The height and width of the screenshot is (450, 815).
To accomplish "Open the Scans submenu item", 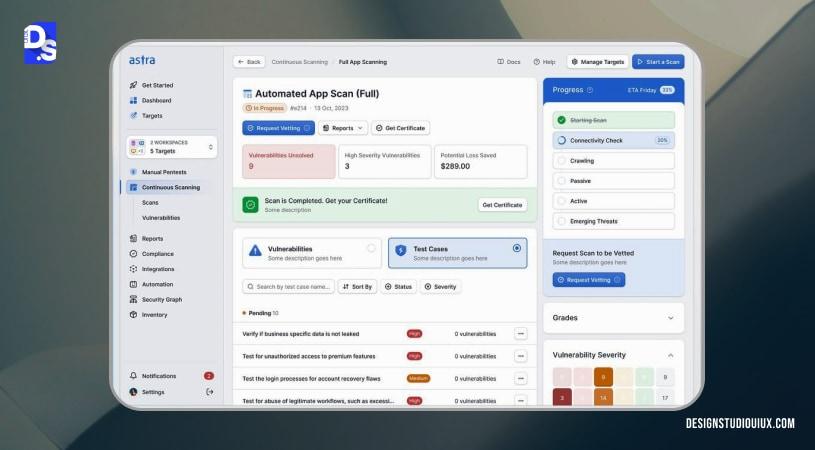I will [x=150, y=203].
